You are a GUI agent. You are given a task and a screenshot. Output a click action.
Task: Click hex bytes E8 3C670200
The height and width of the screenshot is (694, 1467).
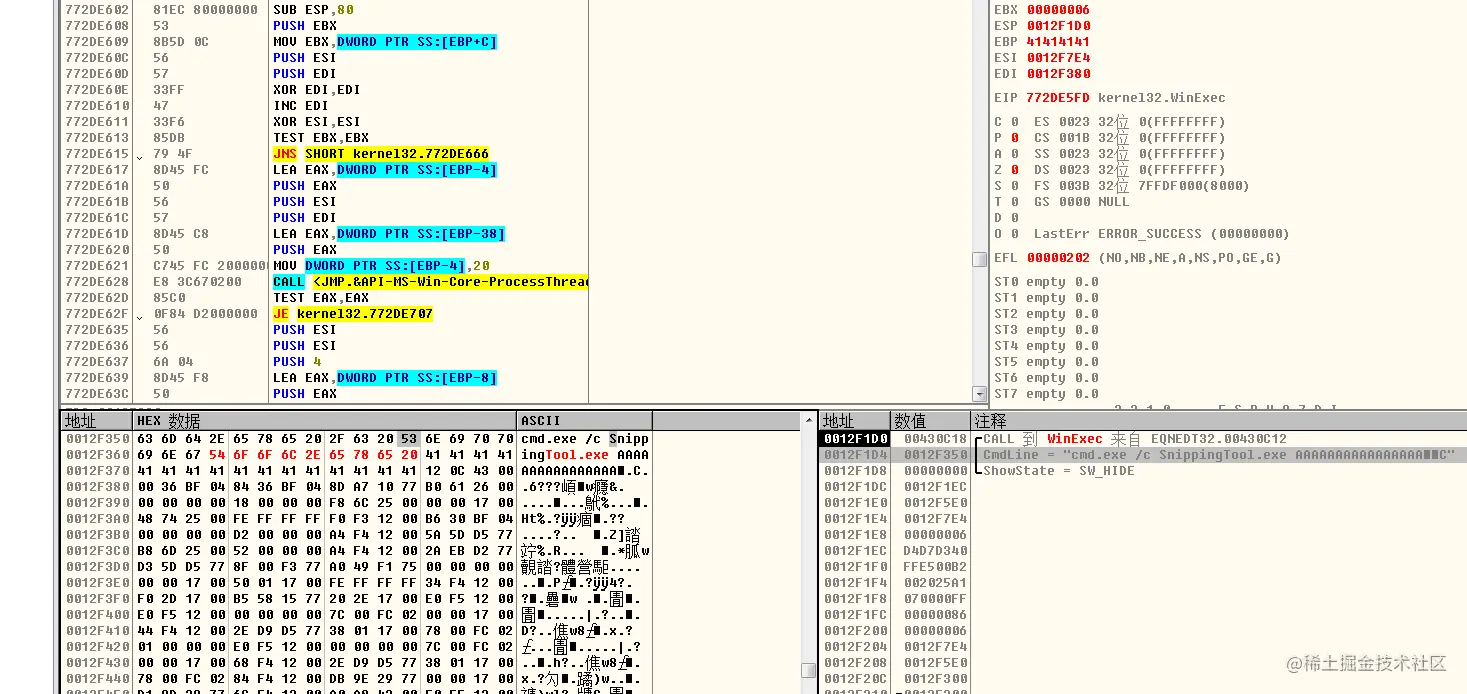click(x=197, y=282)
